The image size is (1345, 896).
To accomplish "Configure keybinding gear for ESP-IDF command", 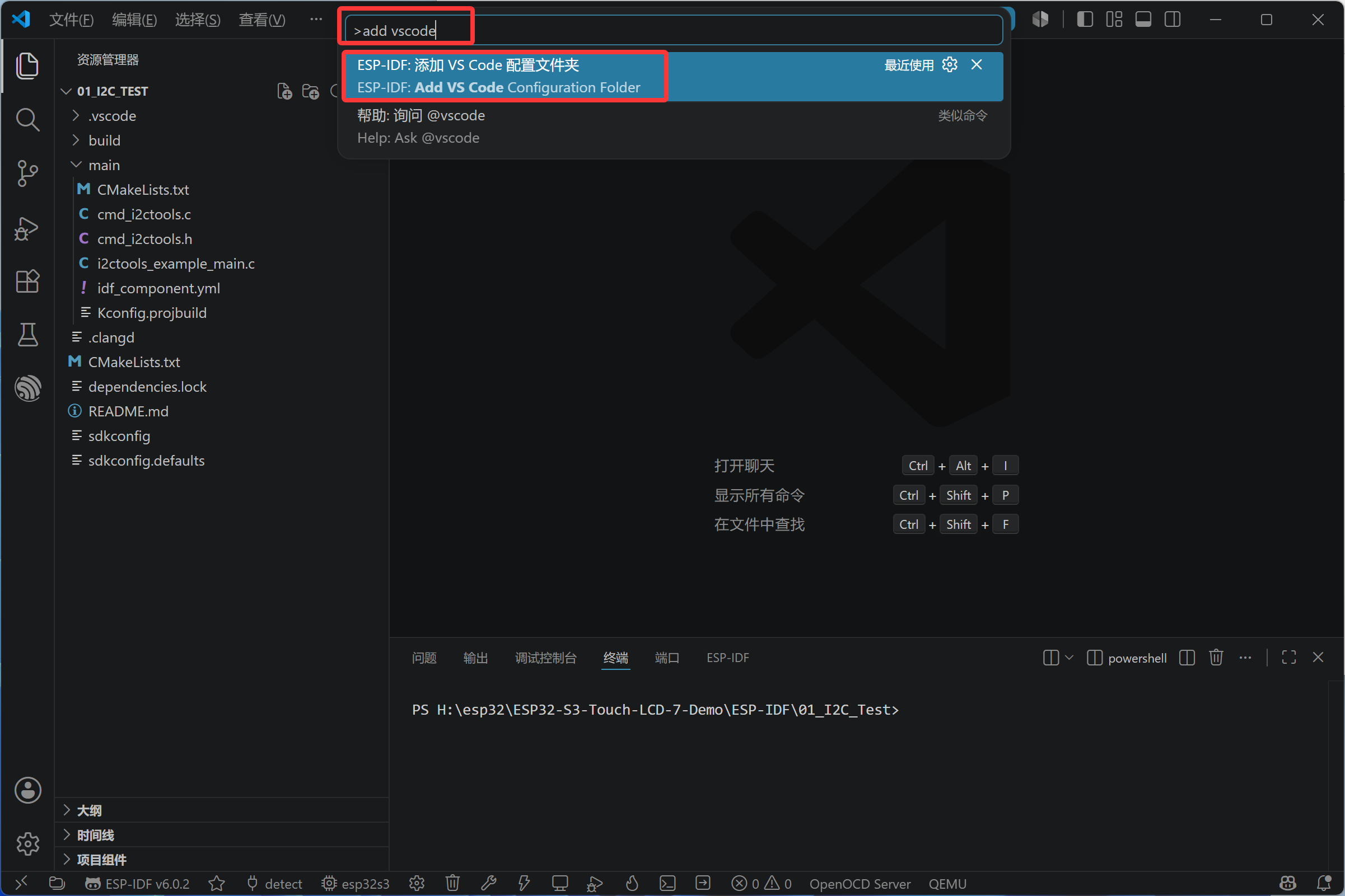I will point(950,64).
